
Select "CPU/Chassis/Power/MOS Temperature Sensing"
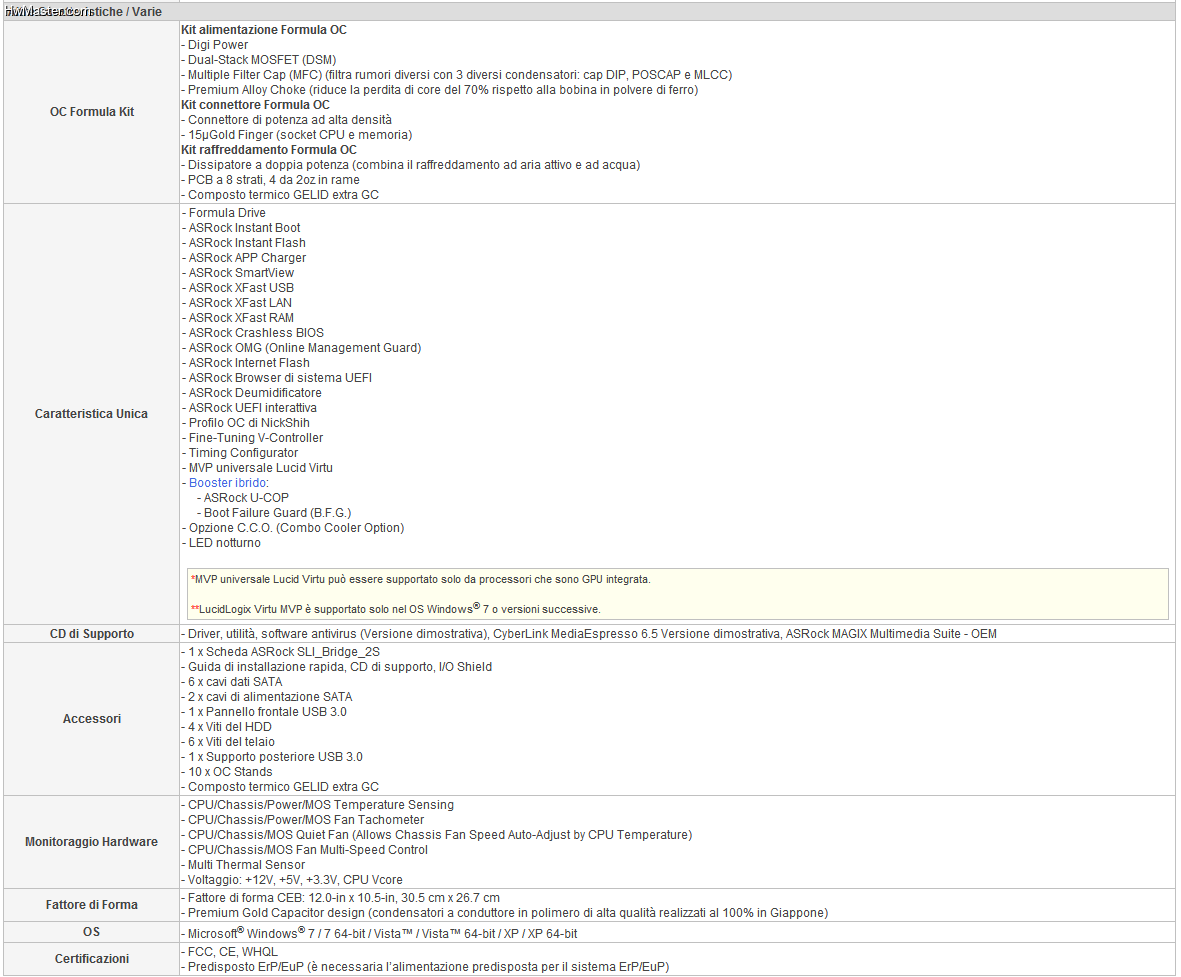[317, 805]
